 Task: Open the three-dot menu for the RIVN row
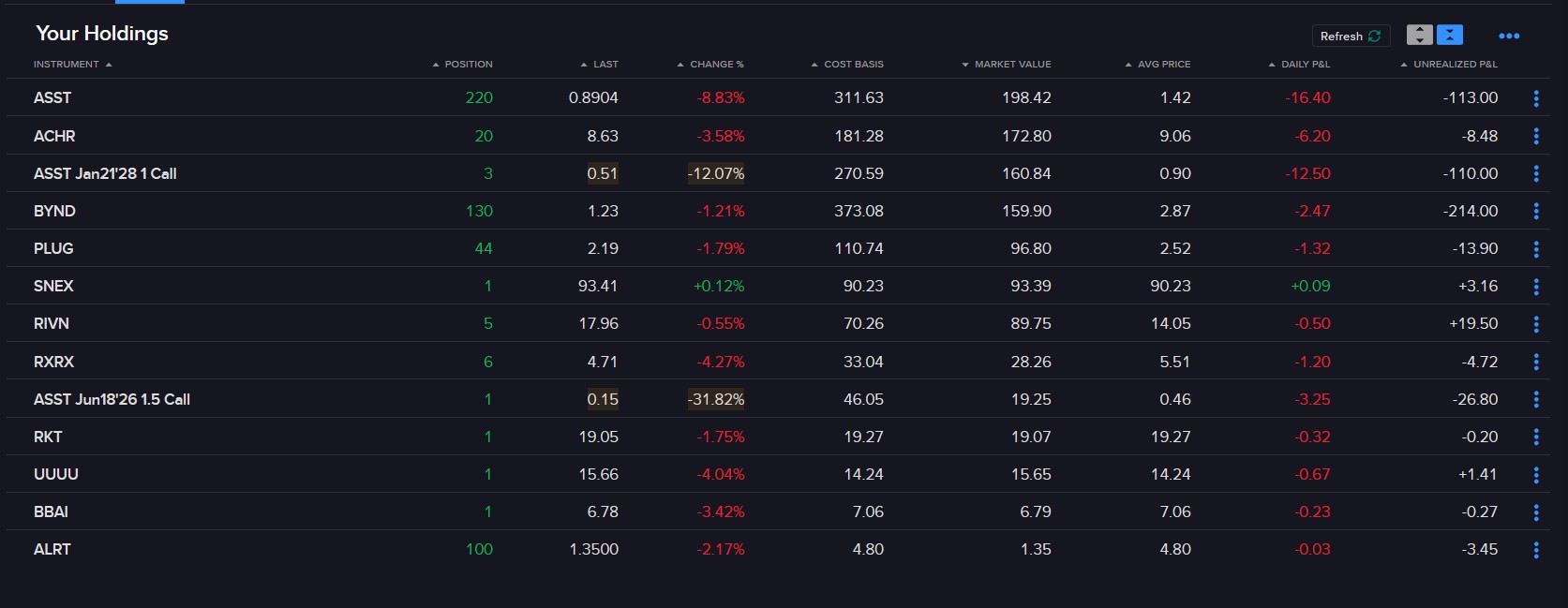tap(1536, 324)
